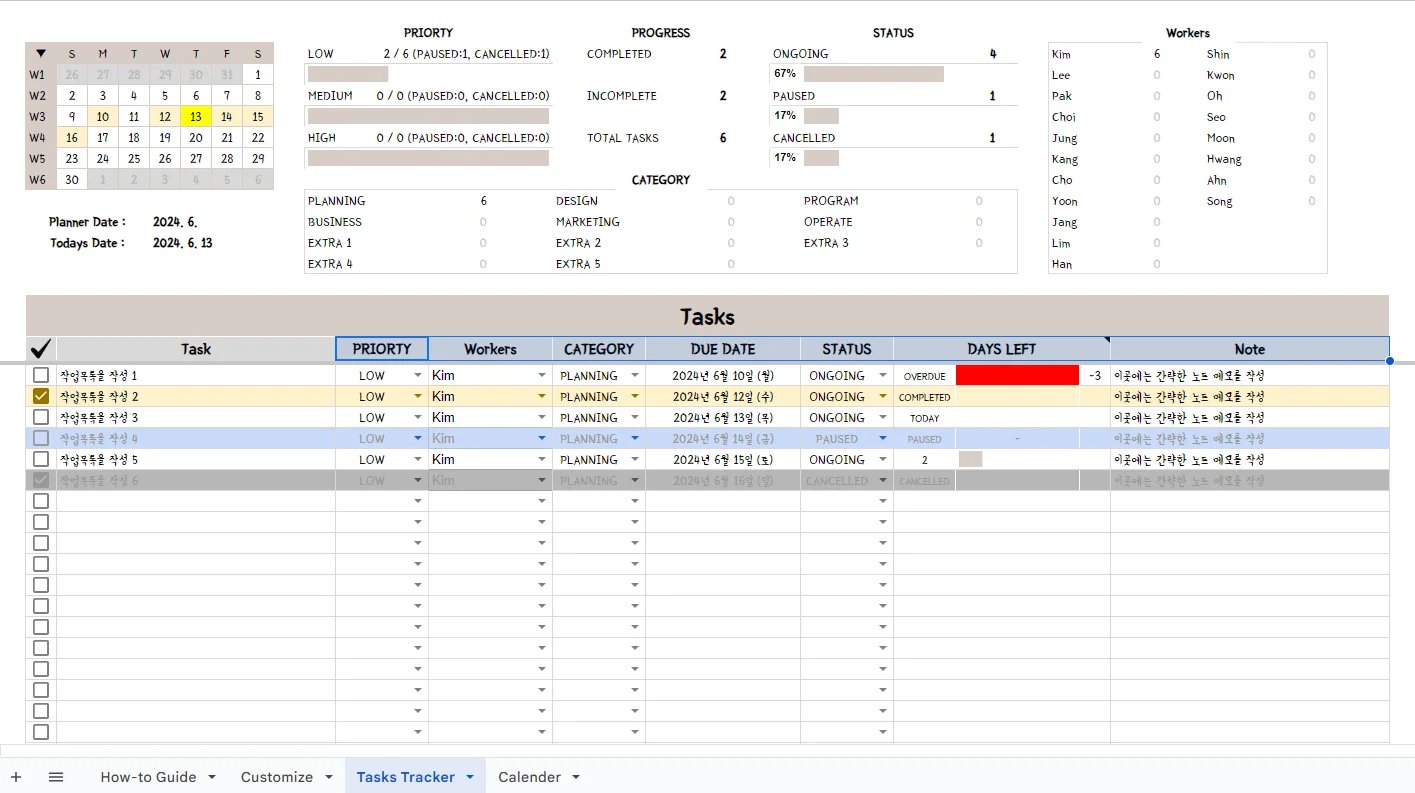The width and height of the screenshot is (1415, 793).
Task: Click the Shin worker name in Workers panel
Action: tap(1218, 54)
